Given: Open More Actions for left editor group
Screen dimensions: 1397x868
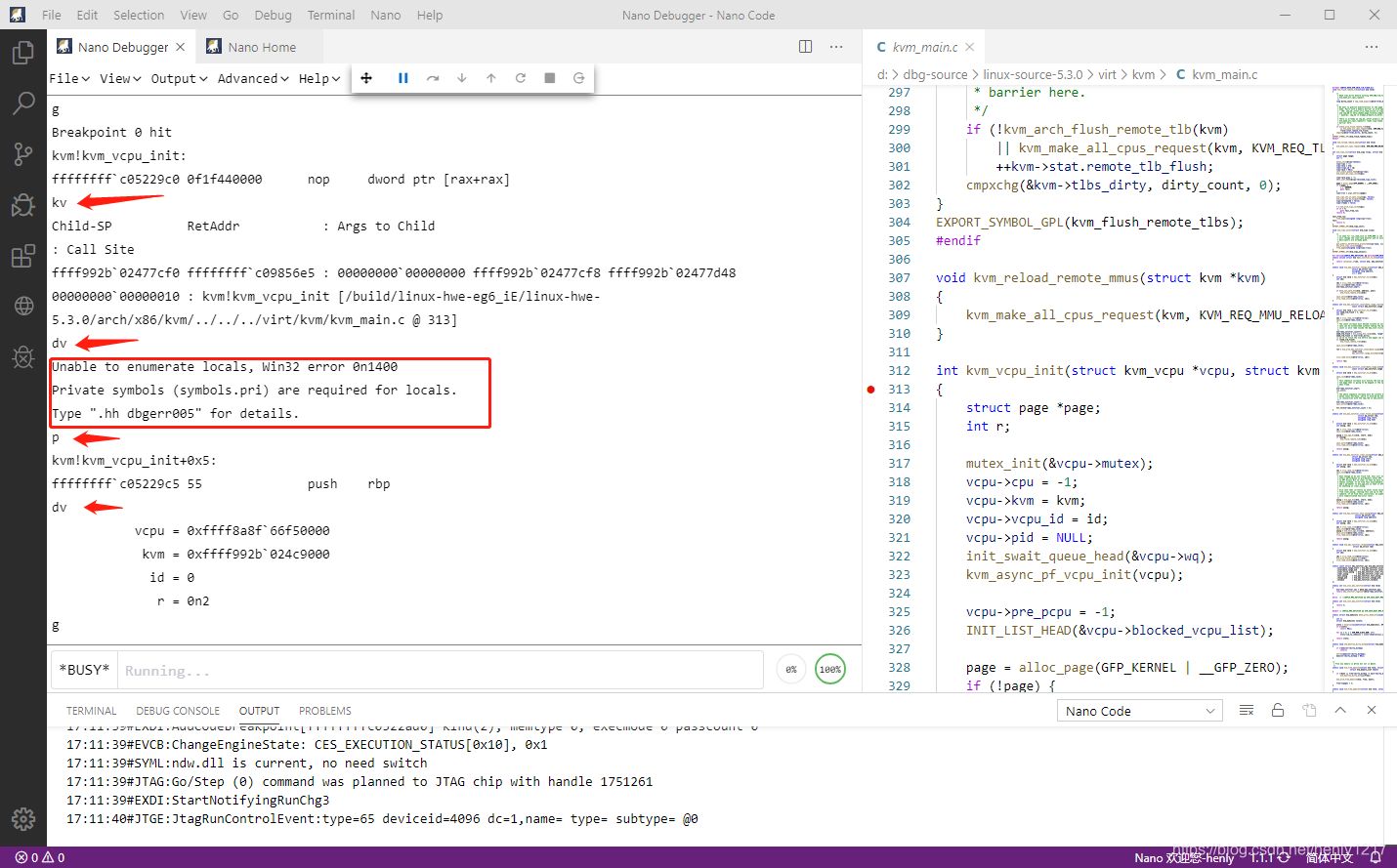Looking at the screenshot, I should click(836, 47).
